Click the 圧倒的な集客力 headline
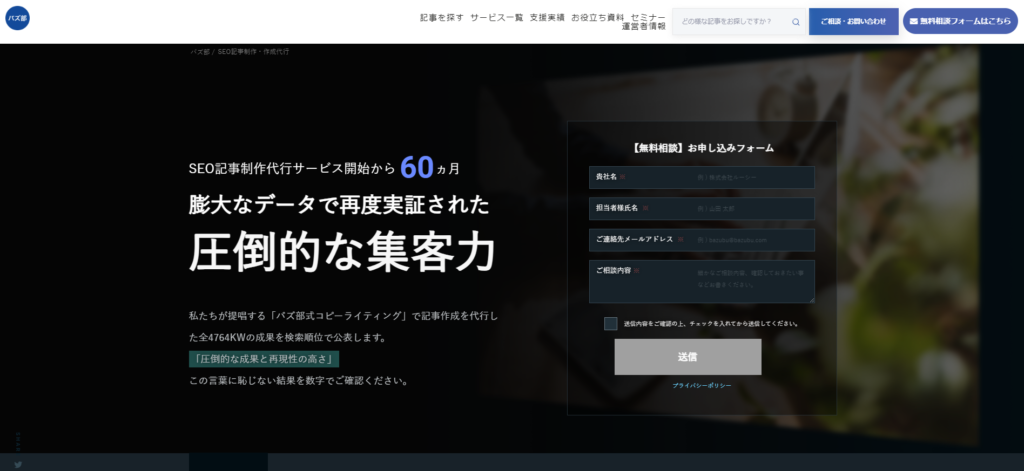The image size is (1024, 471). click(342, 252)
